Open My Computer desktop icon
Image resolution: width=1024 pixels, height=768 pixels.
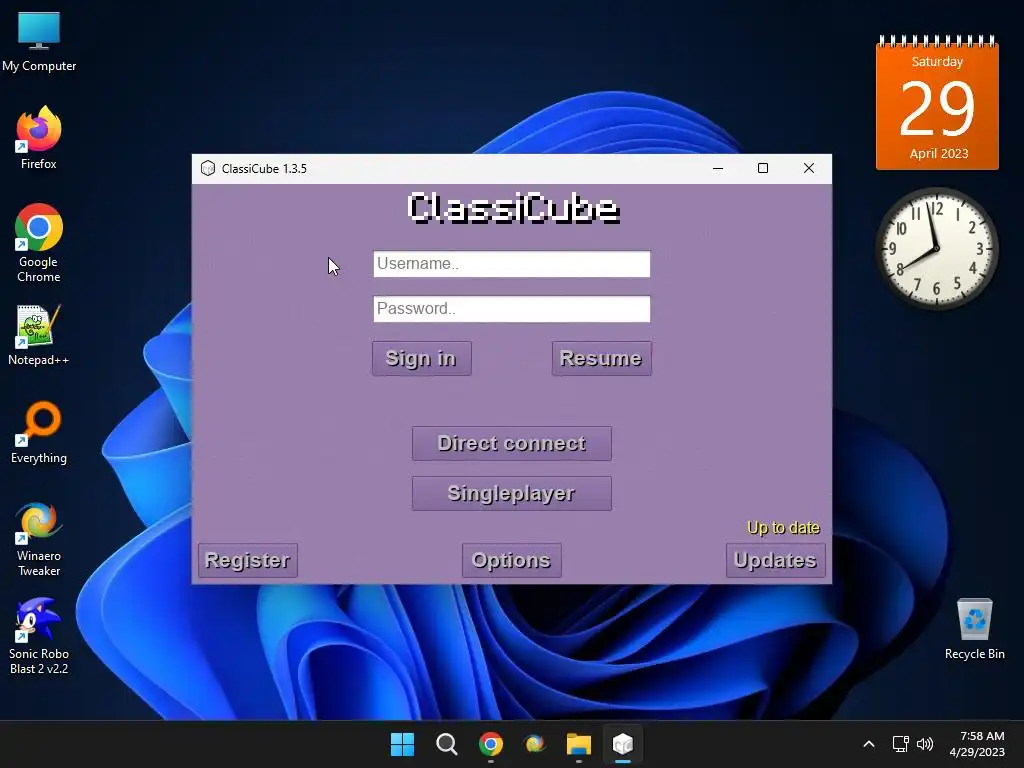click(39, 42)
